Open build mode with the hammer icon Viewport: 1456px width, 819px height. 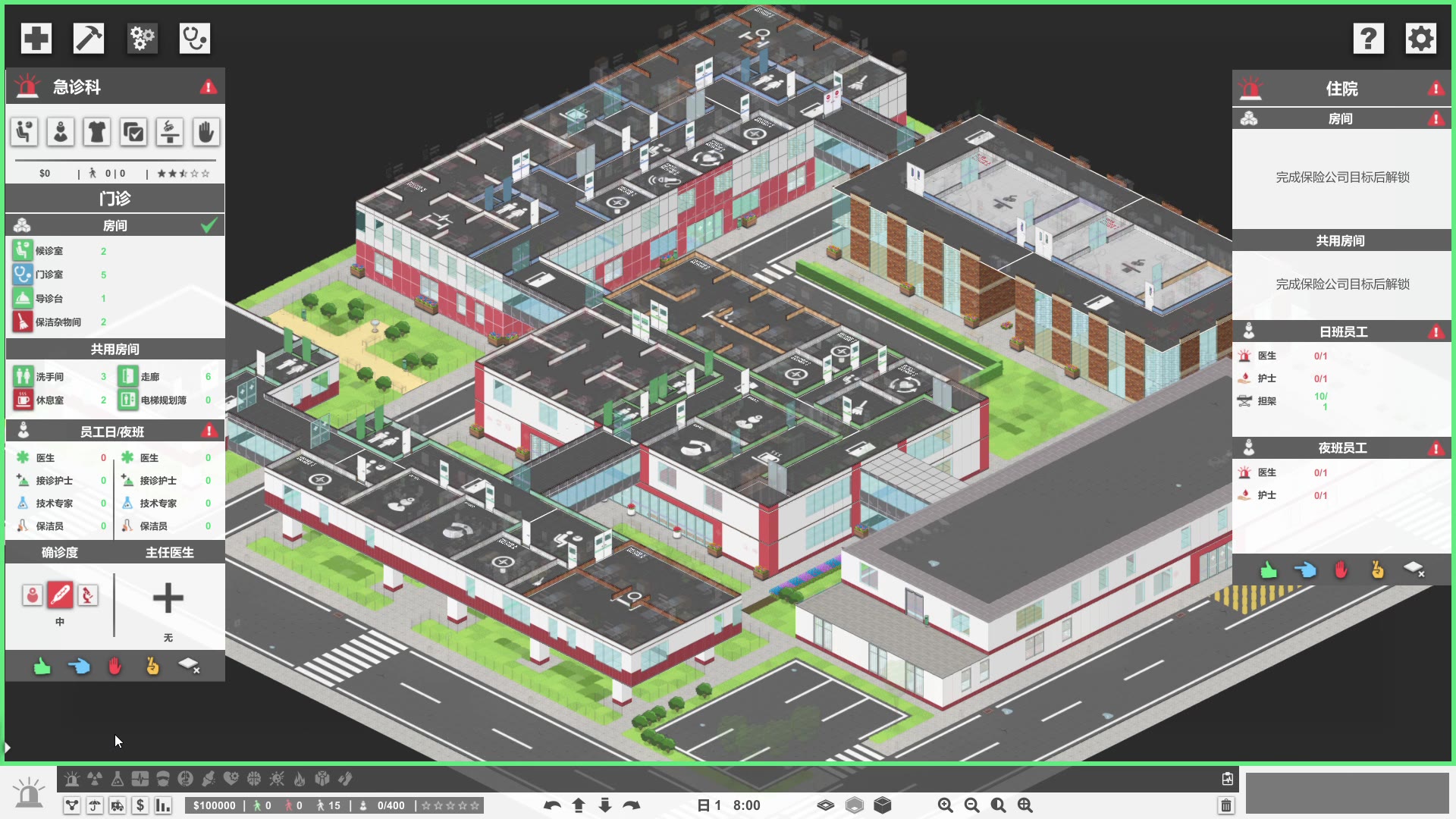[88, 38]
